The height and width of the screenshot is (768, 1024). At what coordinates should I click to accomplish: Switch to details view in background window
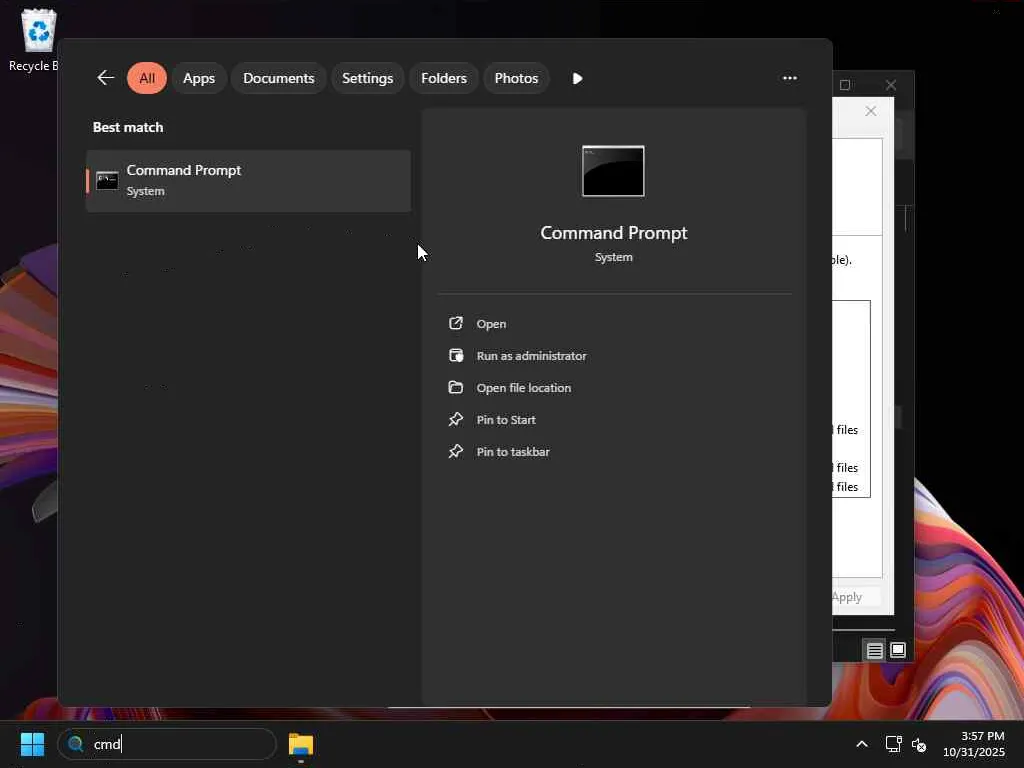tap(874, 650)
